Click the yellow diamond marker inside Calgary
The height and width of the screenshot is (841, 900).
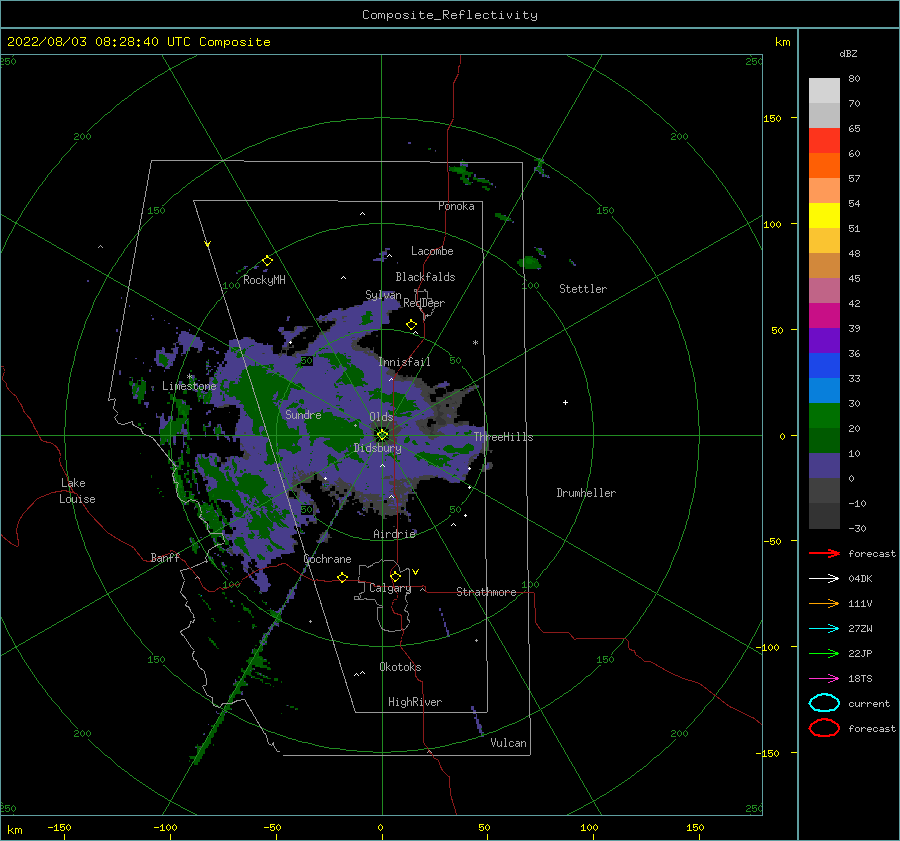(395, 576)
